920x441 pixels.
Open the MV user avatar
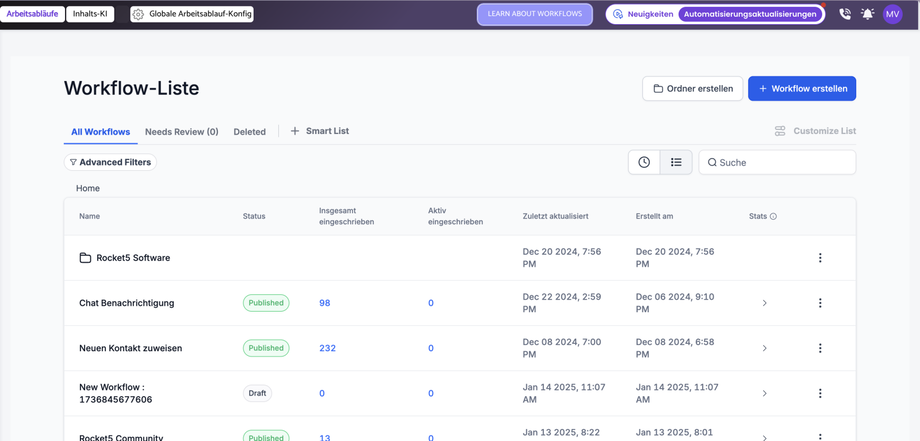point(893,14)
